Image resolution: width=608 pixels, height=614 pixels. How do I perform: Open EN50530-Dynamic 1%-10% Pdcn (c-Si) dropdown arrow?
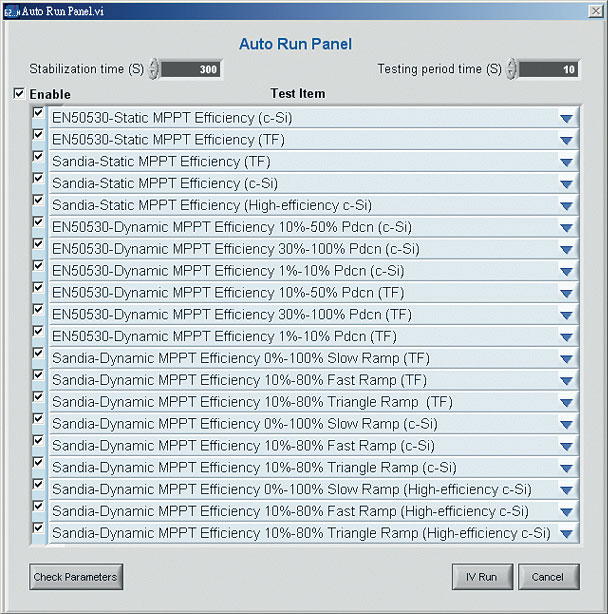[567, 272]
